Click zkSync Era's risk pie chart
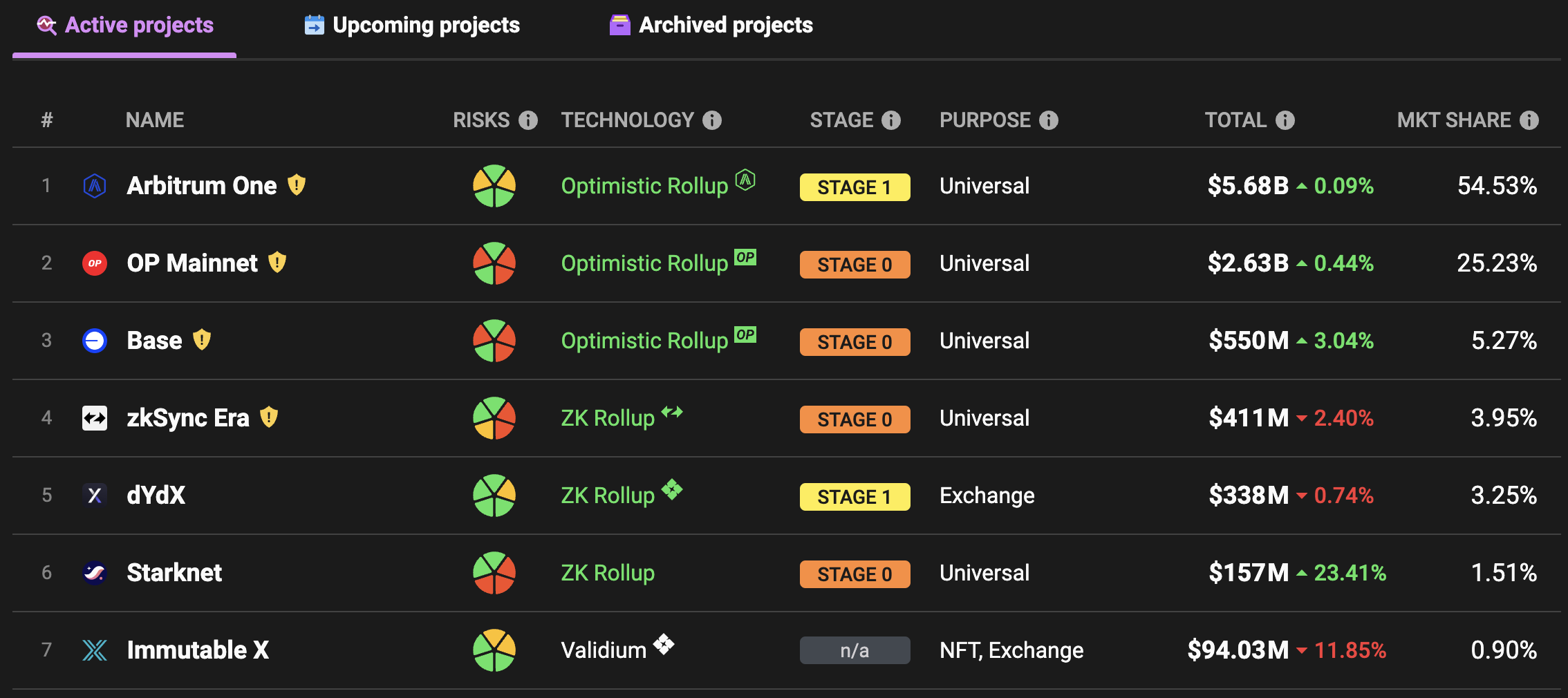 (x=494, y=418)
